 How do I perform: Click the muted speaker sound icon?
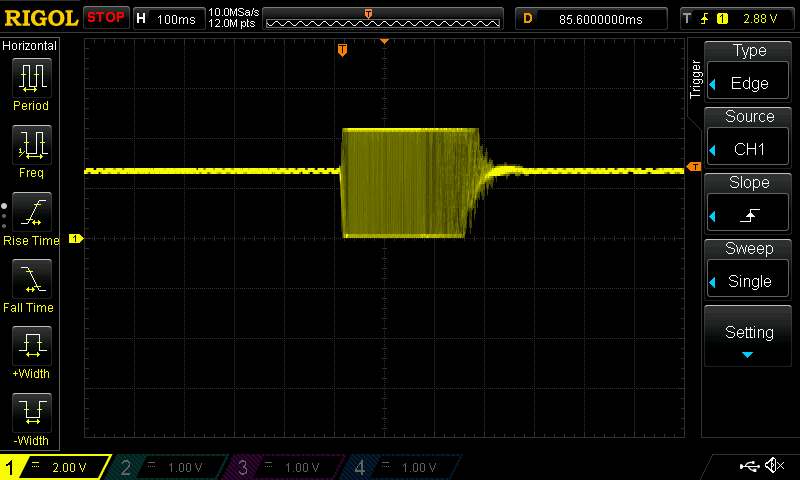[x=775, y=465]
